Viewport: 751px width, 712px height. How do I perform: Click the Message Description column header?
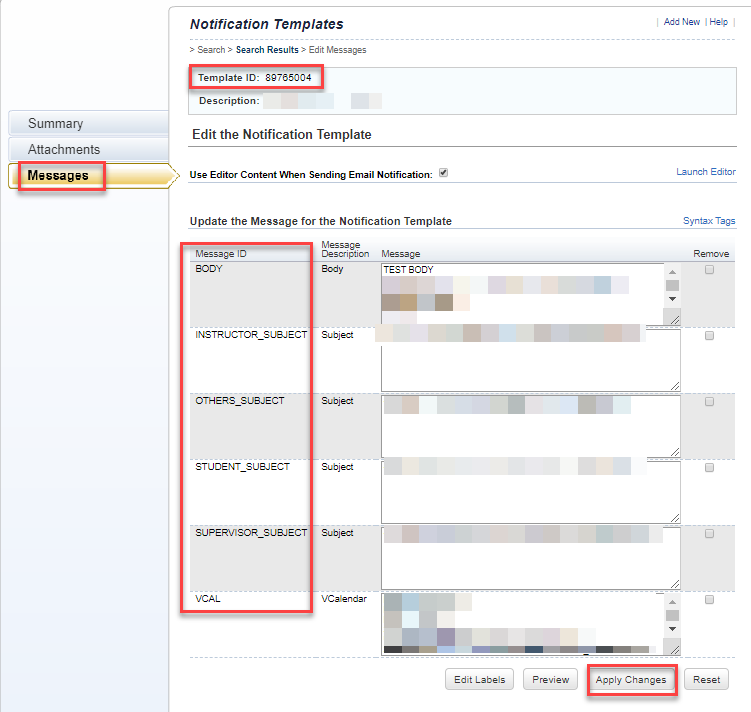(x=345, y=249)
